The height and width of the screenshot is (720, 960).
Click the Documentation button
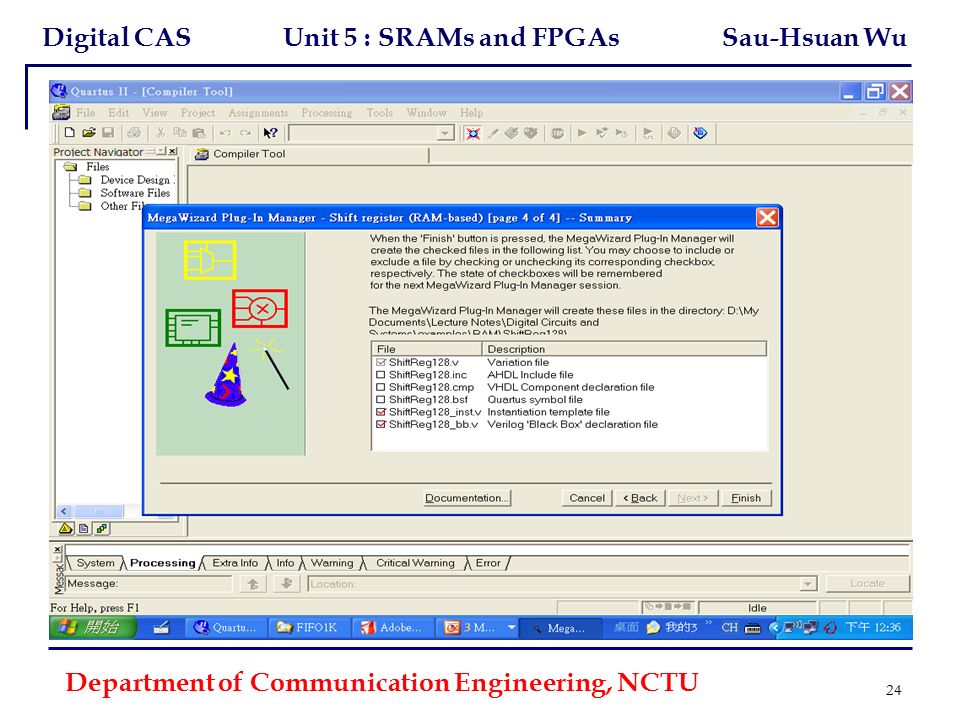point(467,498)
